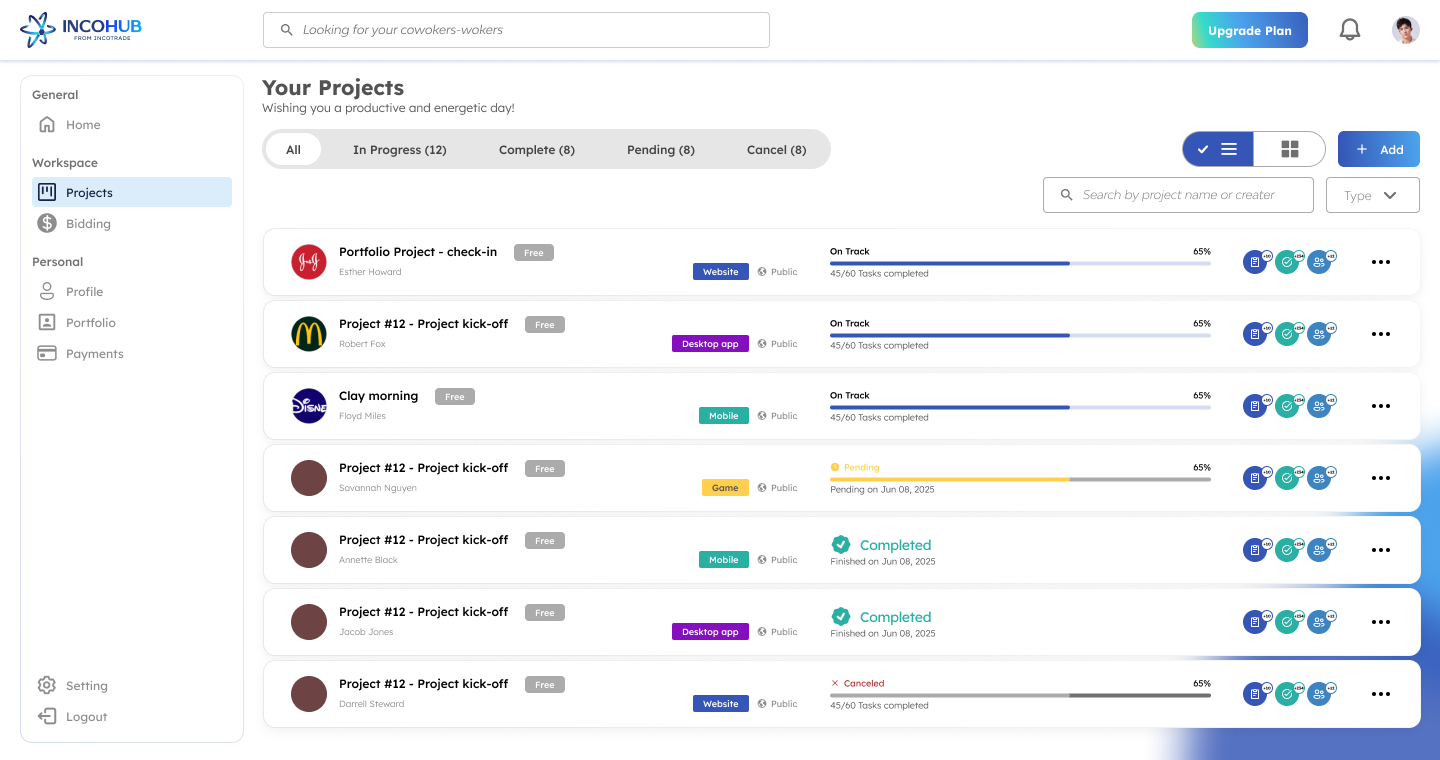
Task: Click the members icon in Robert Fox's row
Action: [x=1319, y=334]
